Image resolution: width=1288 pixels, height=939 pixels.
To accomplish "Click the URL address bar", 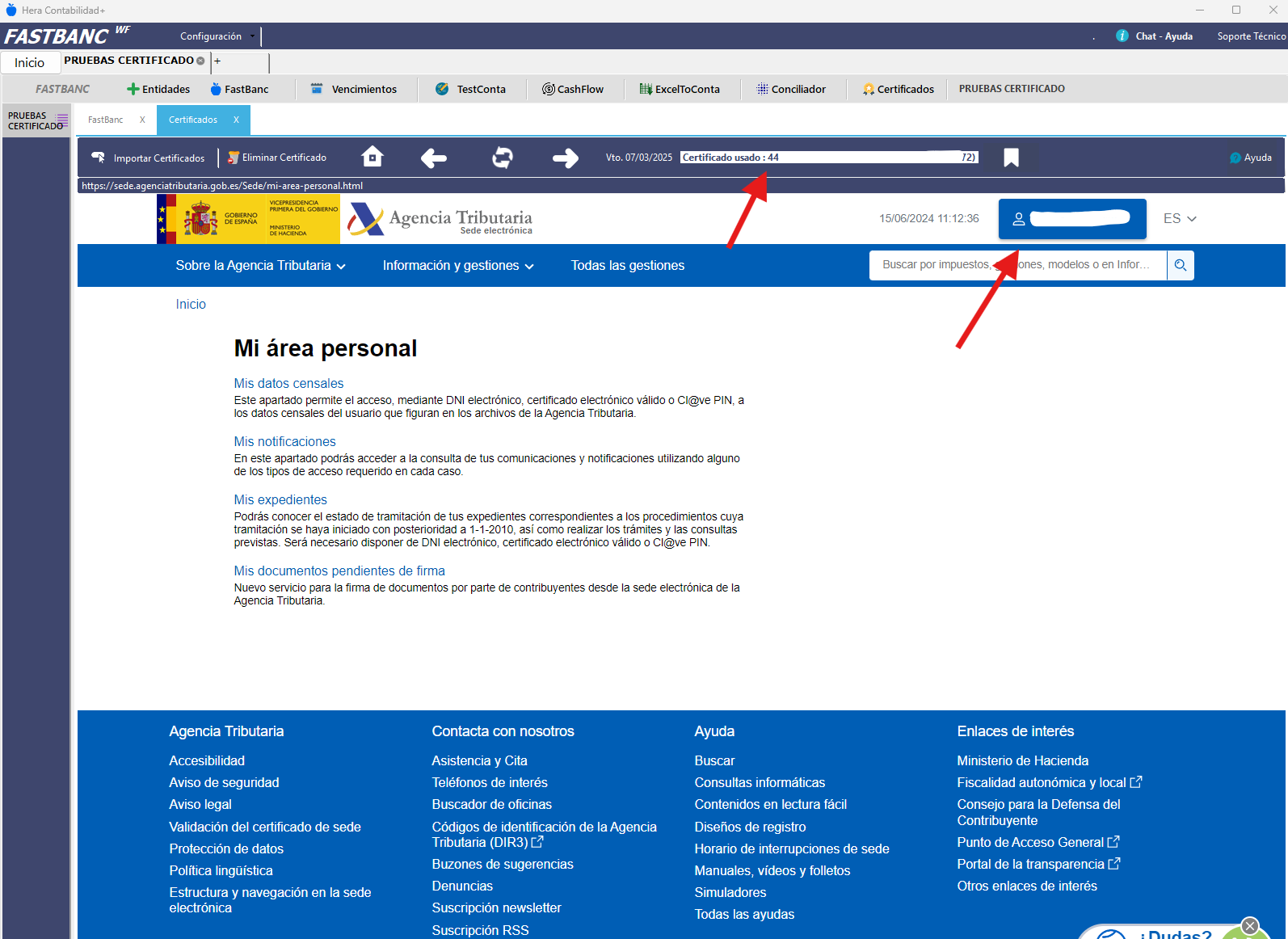I will pyautogui.click(x=681, y=186).
